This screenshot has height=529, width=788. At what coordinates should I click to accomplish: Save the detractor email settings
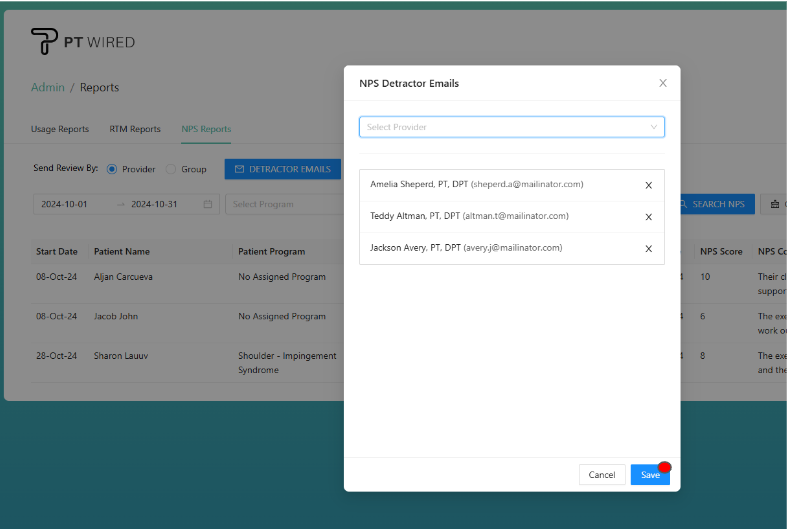tap(650, 475)
